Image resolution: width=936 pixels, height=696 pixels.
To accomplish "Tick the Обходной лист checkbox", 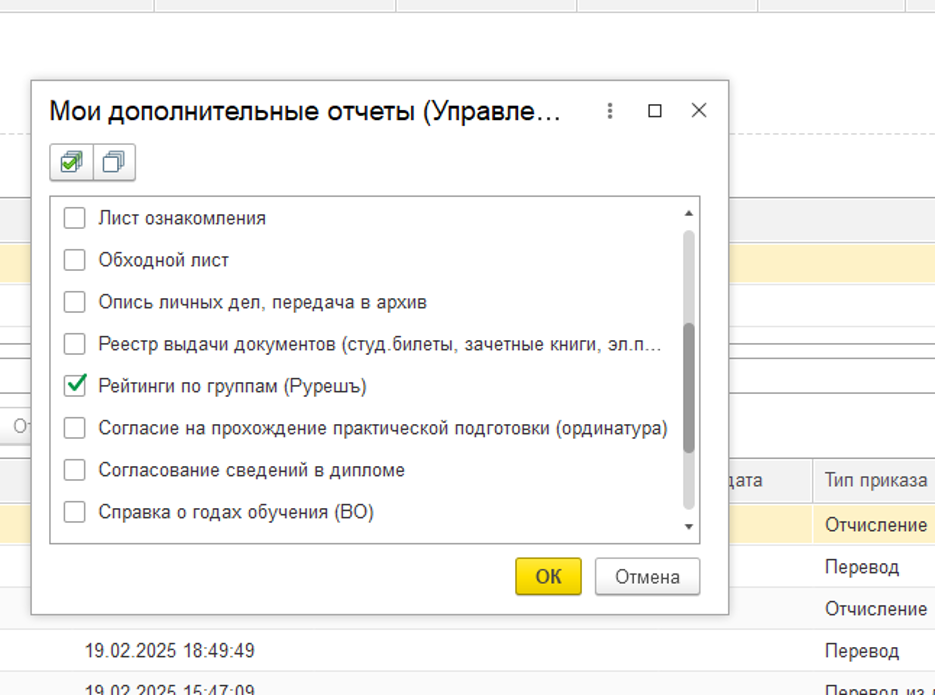I will (75, 260).
